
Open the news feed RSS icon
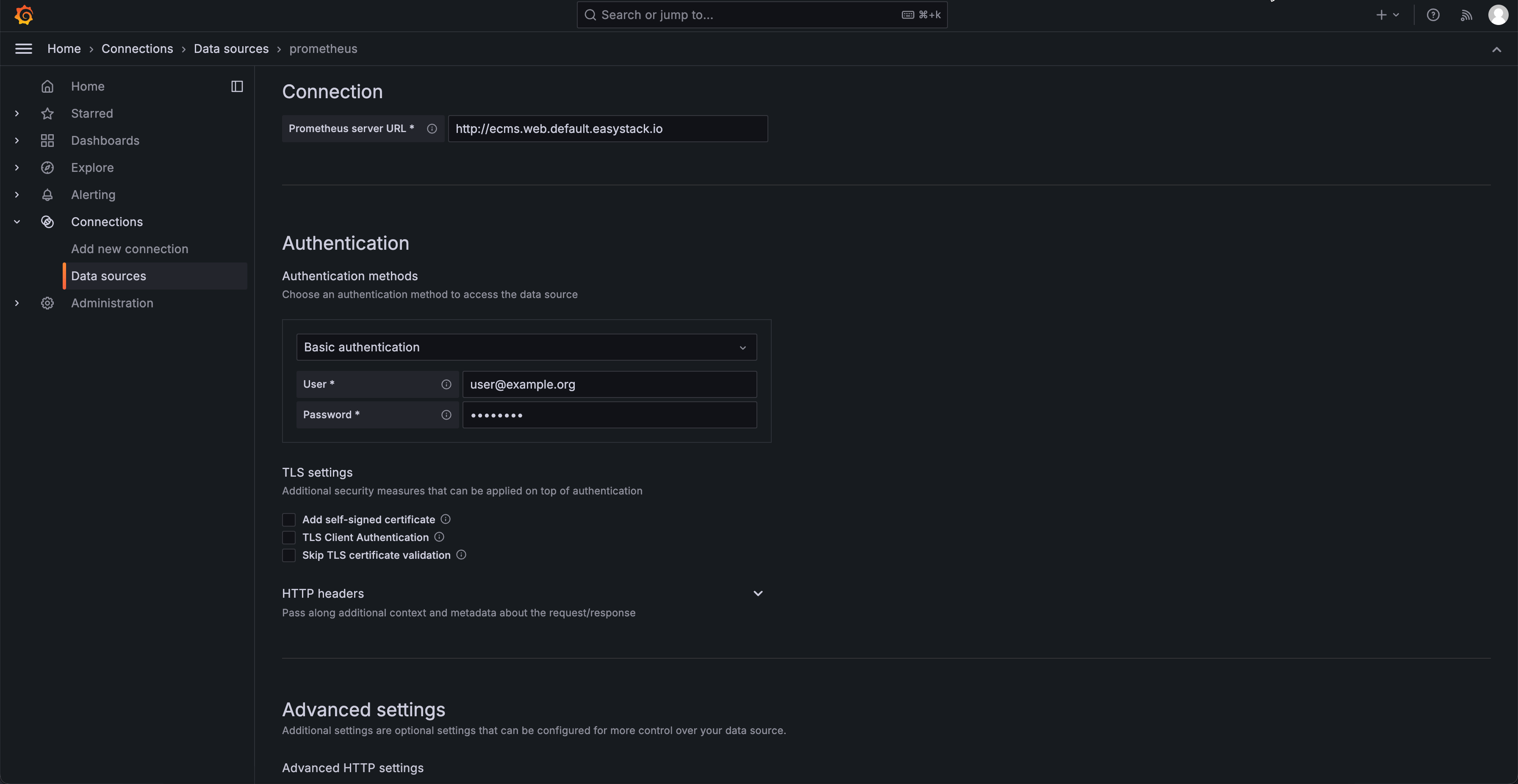[x=1466, y=15]
